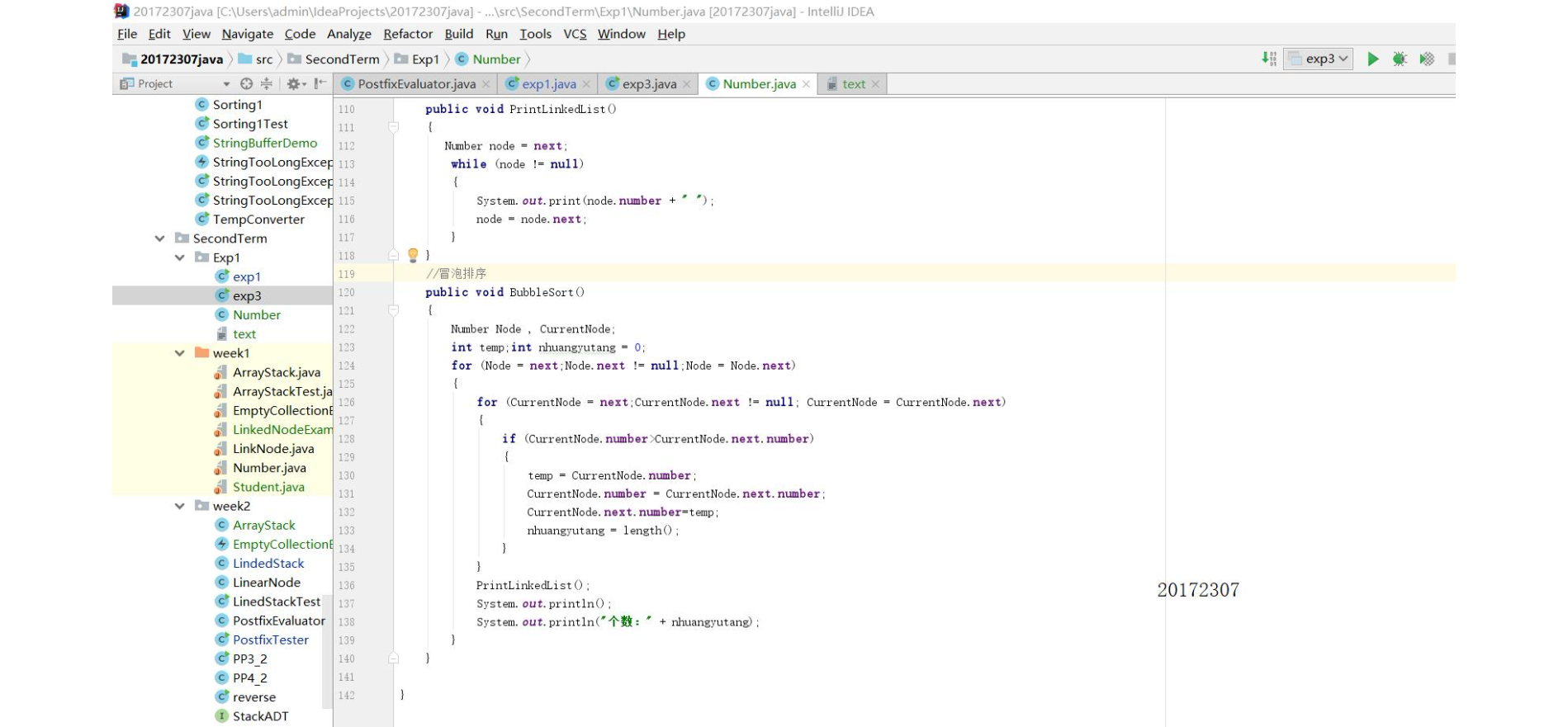Switch to the exp3.java tab
The width and height of the screenshot is (1568, 727).
point(648,83)
